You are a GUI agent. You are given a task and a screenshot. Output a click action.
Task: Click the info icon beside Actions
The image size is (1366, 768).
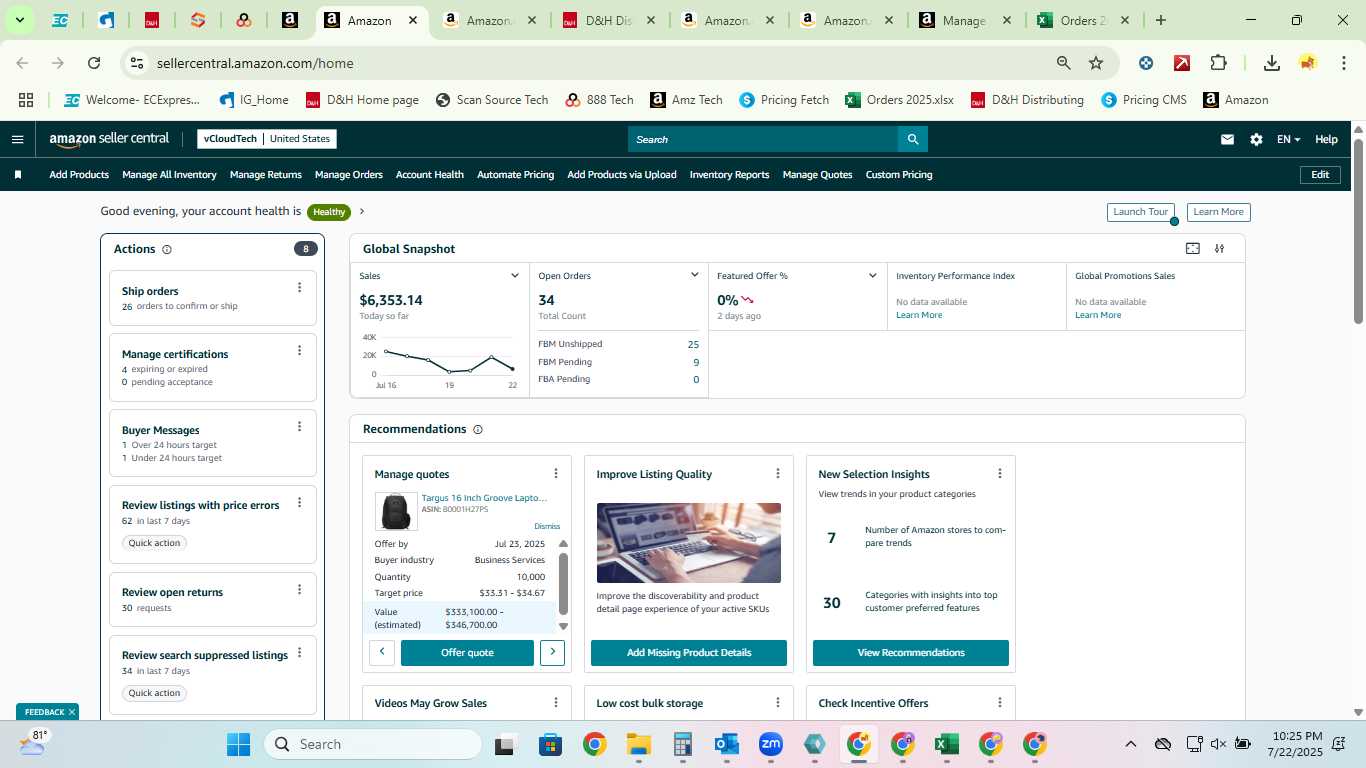pyautogui.click(x=167, y=249)
